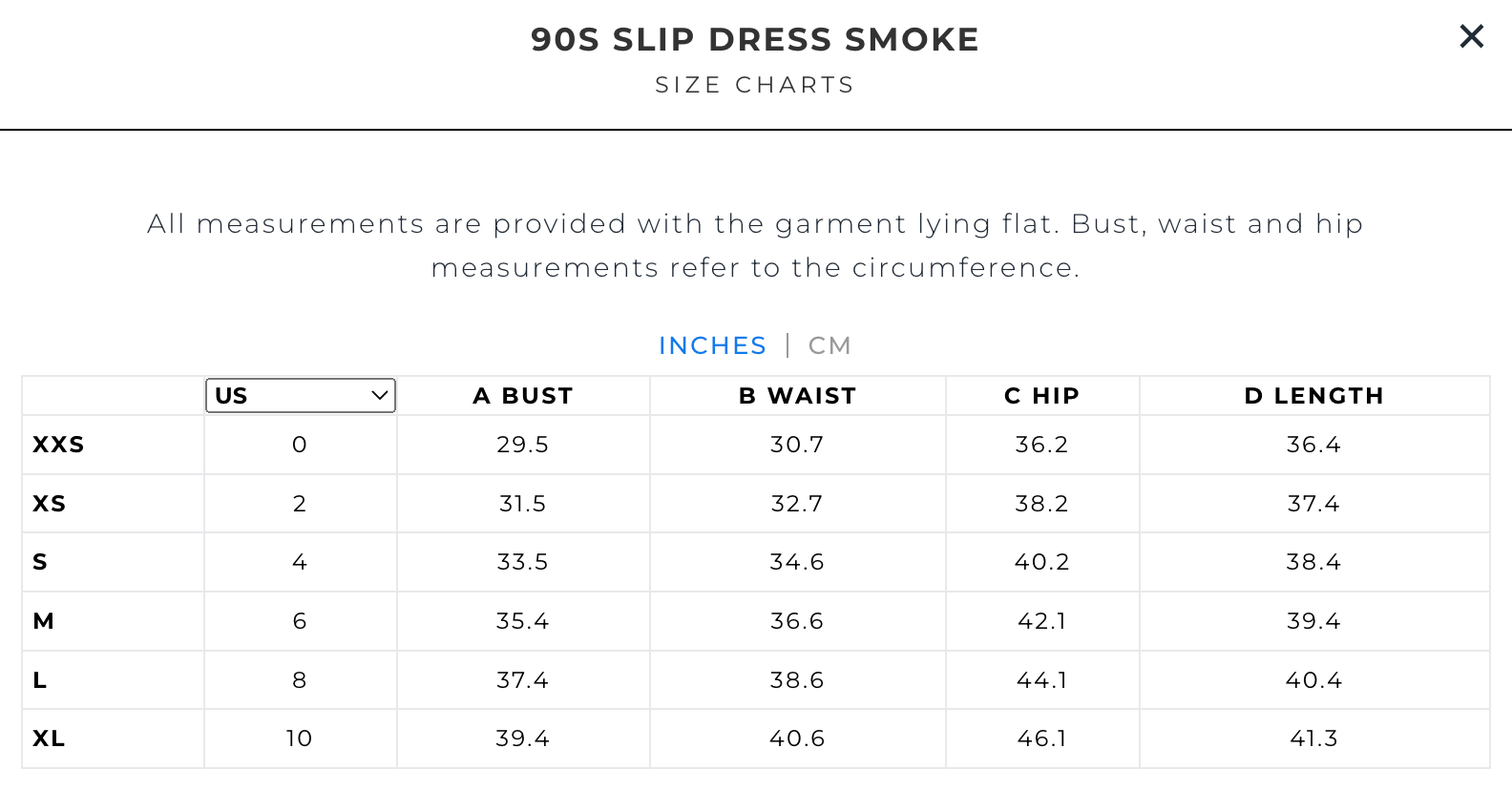1512x790 pixels.
Task: Select the XXS size row label
Action: [58, 445]
